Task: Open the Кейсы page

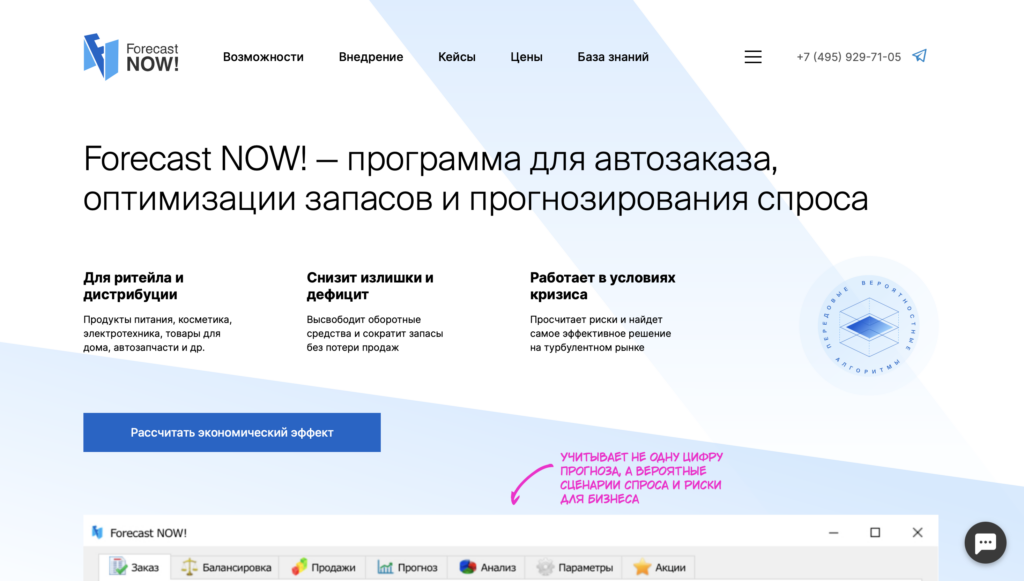Action: (456, 57)
